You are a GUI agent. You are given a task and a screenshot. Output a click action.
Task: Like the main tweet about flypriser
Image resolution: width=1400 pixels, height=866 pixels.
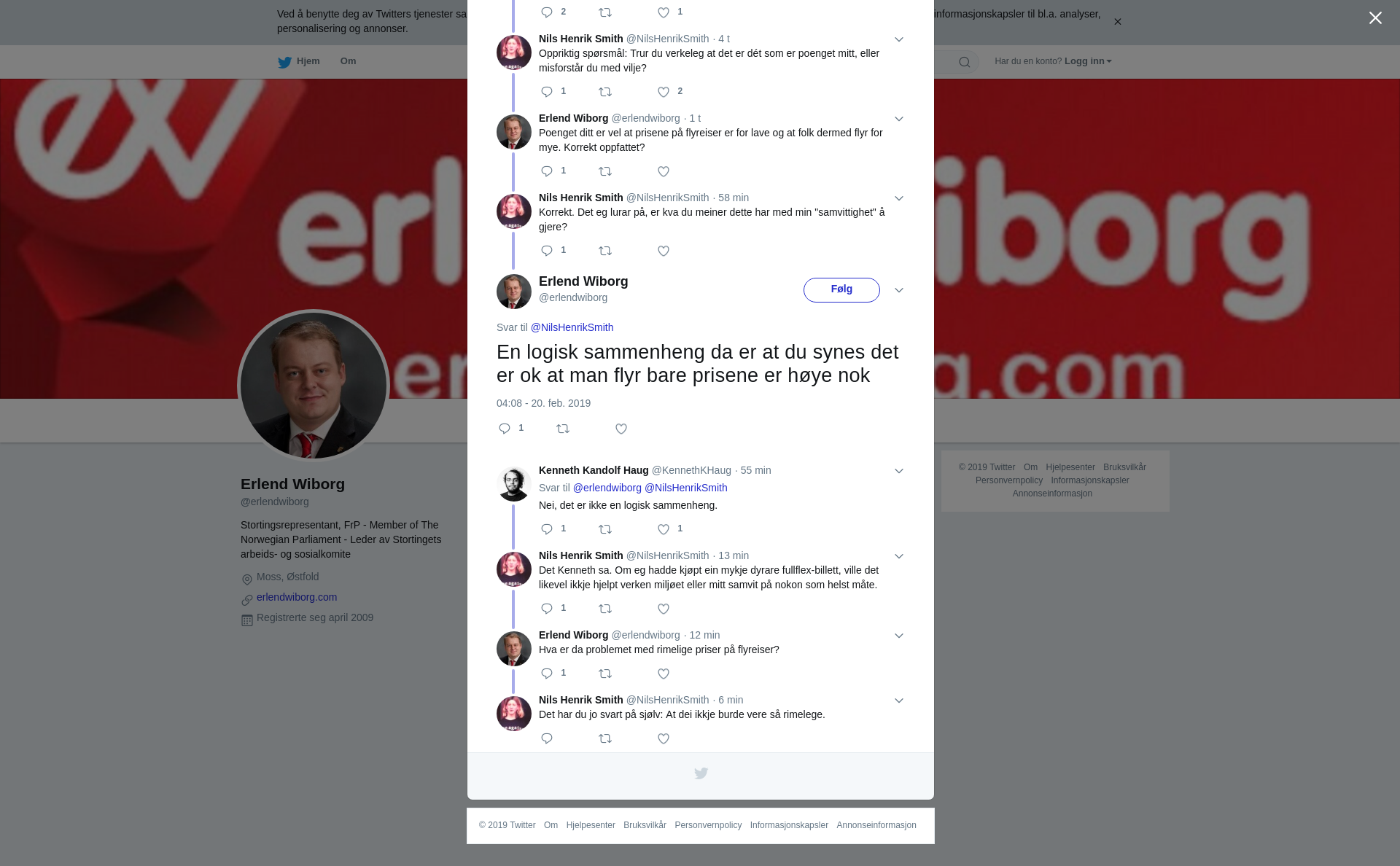coord(621,429)
